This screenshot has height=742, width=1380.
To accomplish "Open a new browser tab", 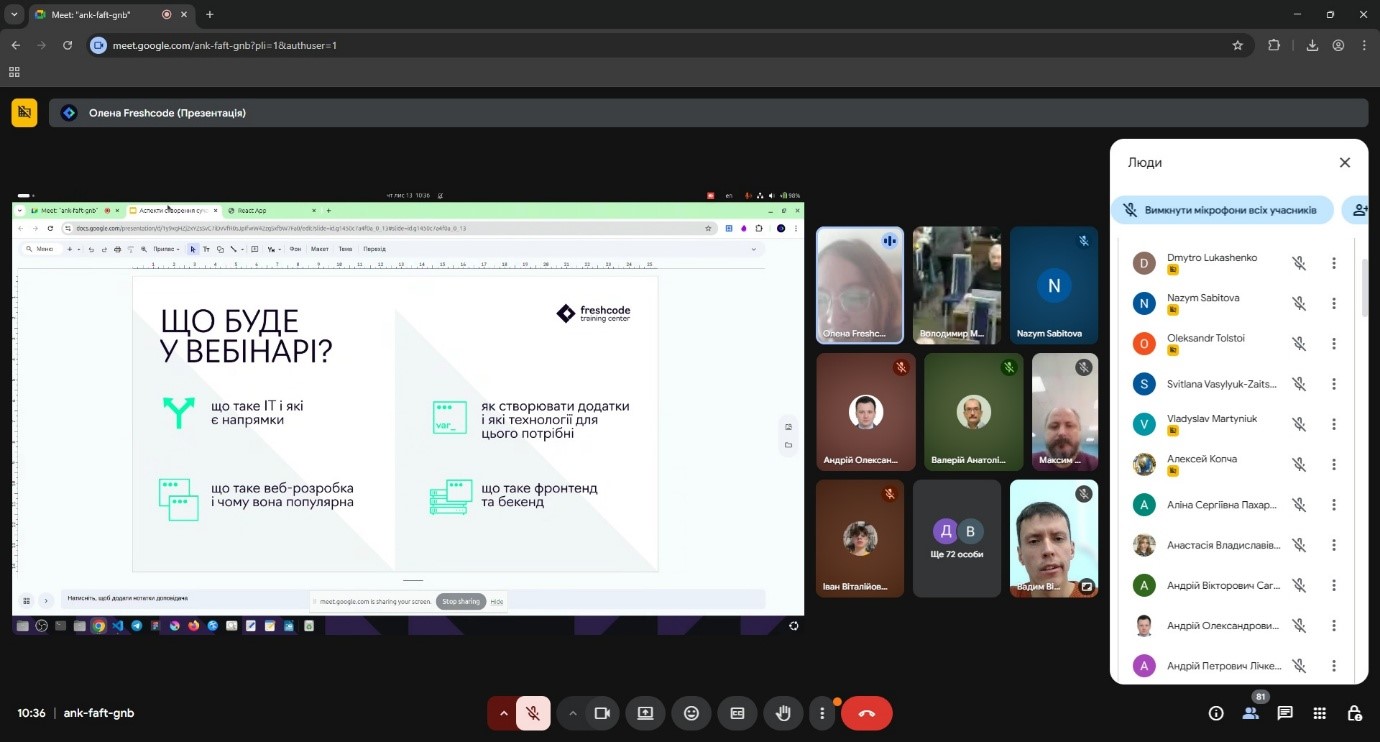I will [x=210, y=15].
